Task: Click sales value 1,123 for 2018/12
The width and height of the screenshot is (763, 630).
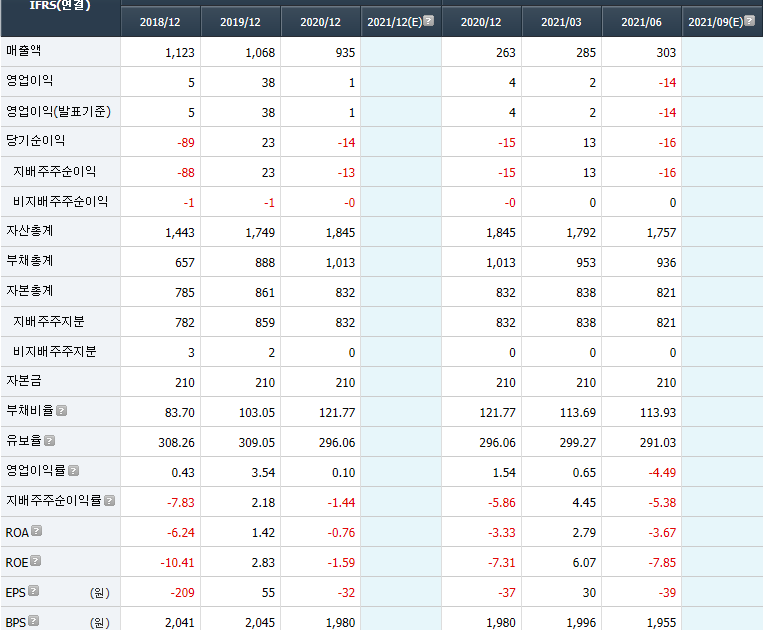Action: click(x=180, y=53)
